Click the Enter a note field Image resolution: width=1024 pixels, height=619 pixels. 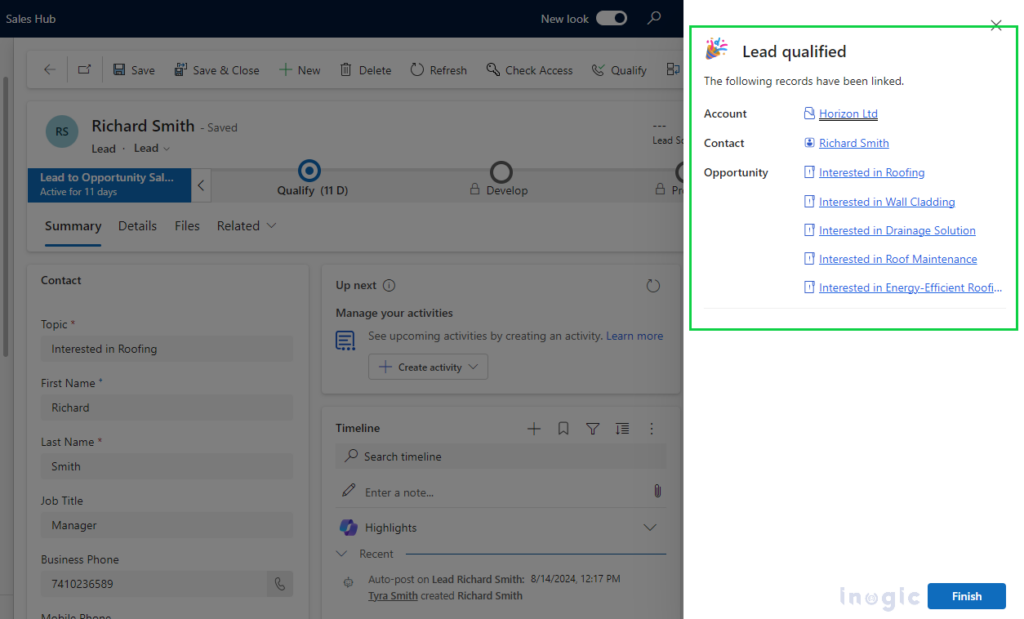[501, 492]
